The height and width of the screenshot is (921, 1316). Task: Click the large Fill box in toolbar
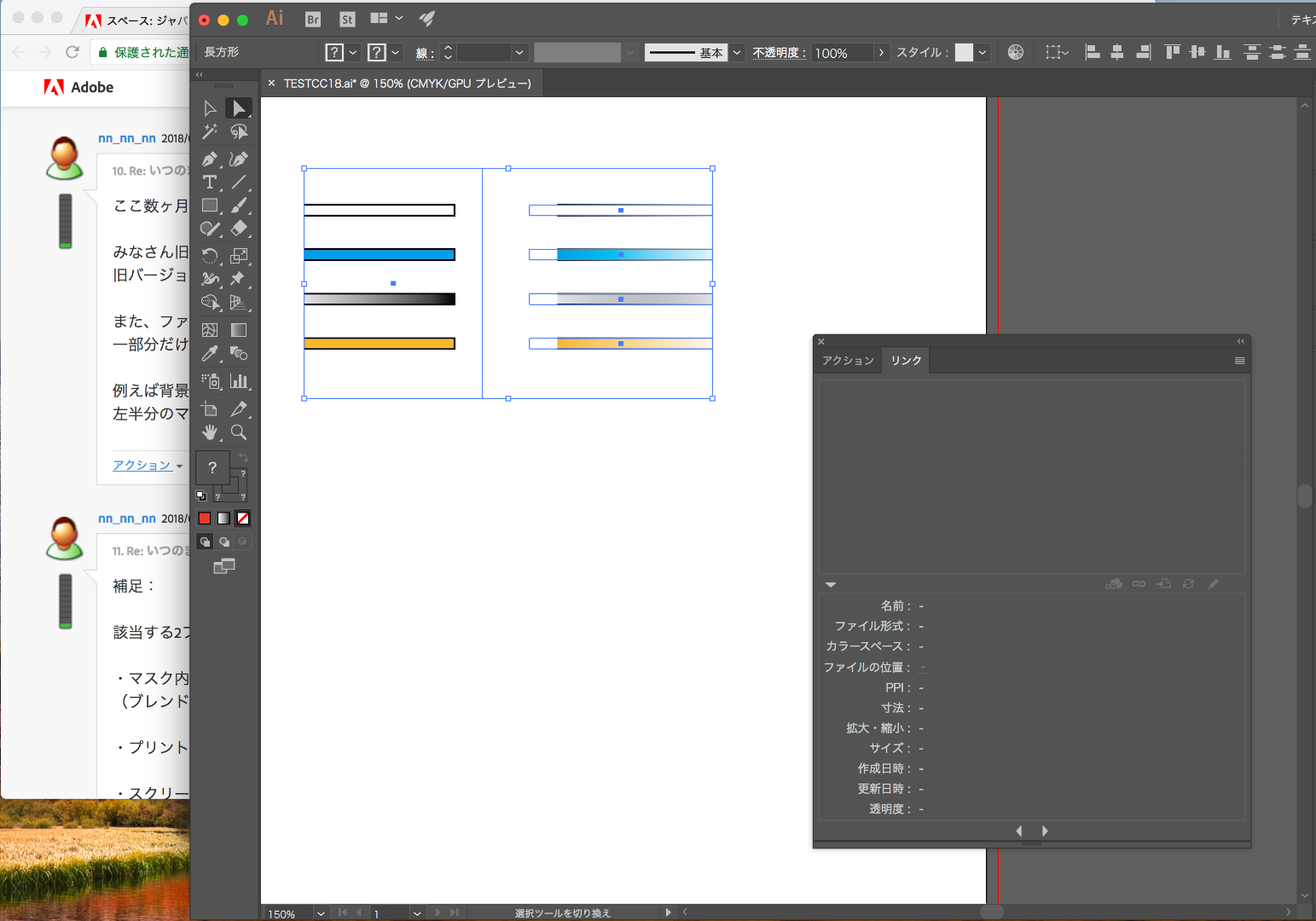point(212,467)
